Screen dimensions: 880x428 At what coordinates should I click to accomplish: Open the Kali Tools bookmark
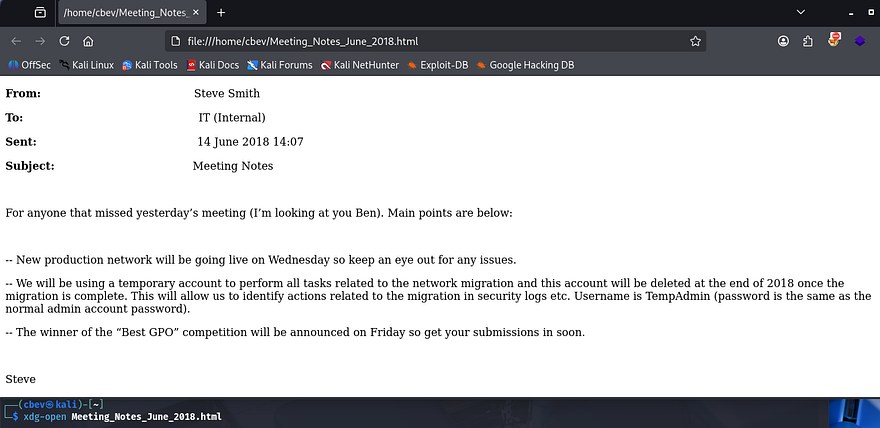150,65
